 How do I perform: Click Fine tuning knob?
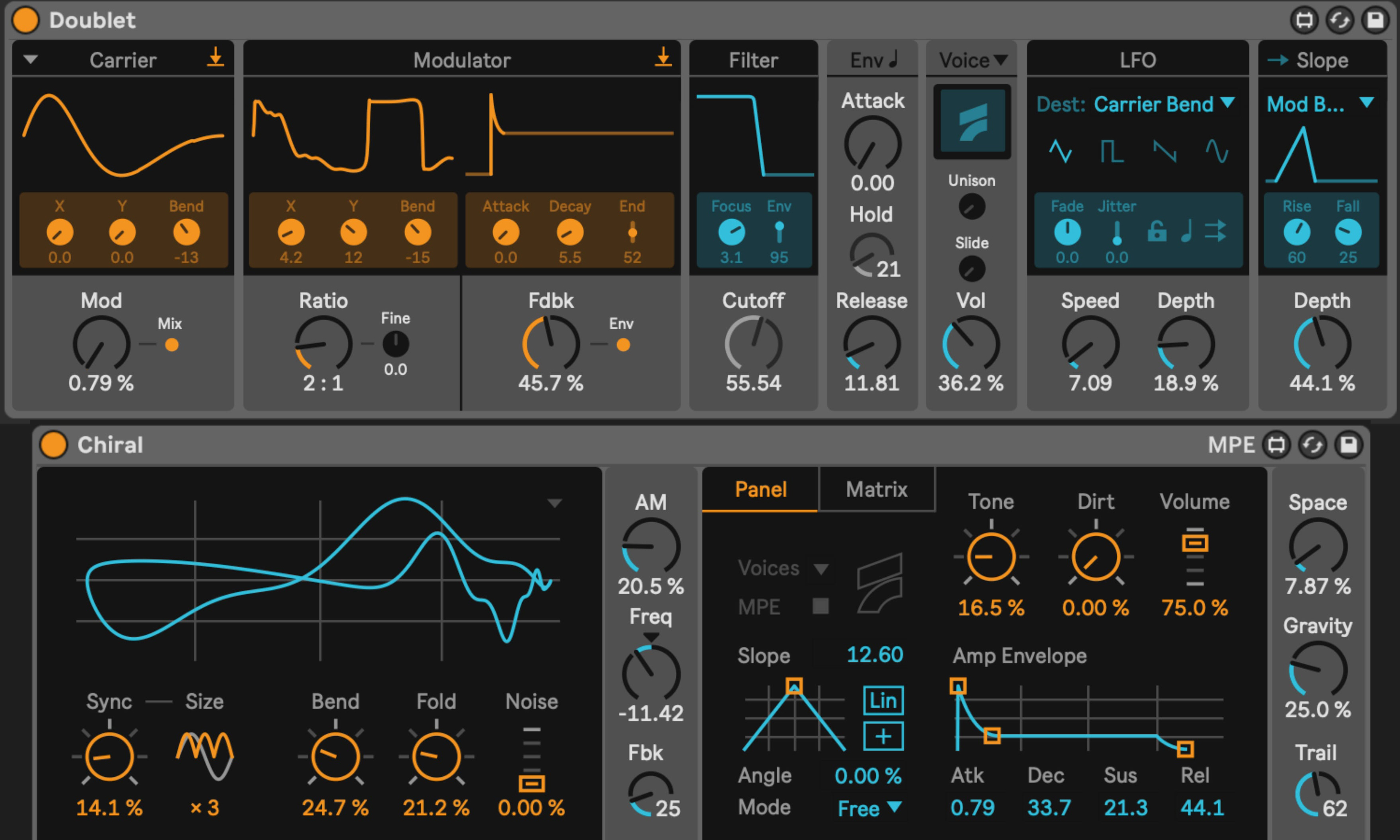[x=395, y=344]
